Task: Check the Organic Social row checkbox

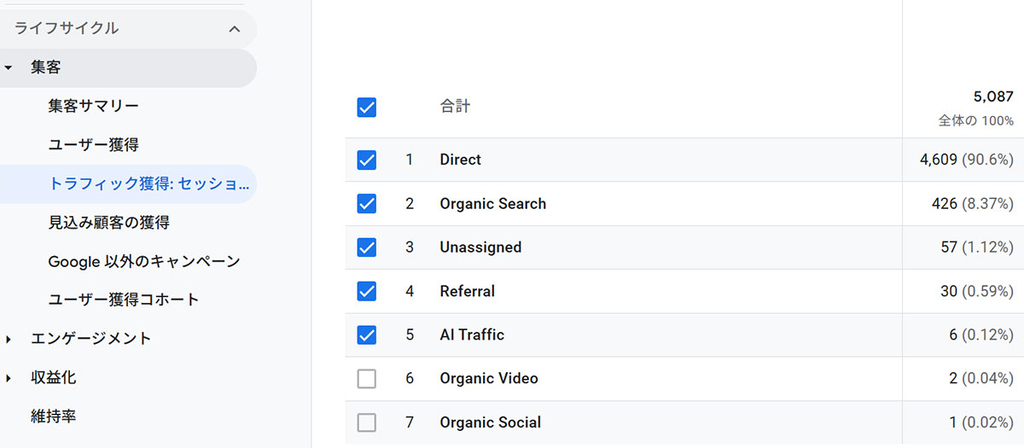Action: tap(367, 423)
